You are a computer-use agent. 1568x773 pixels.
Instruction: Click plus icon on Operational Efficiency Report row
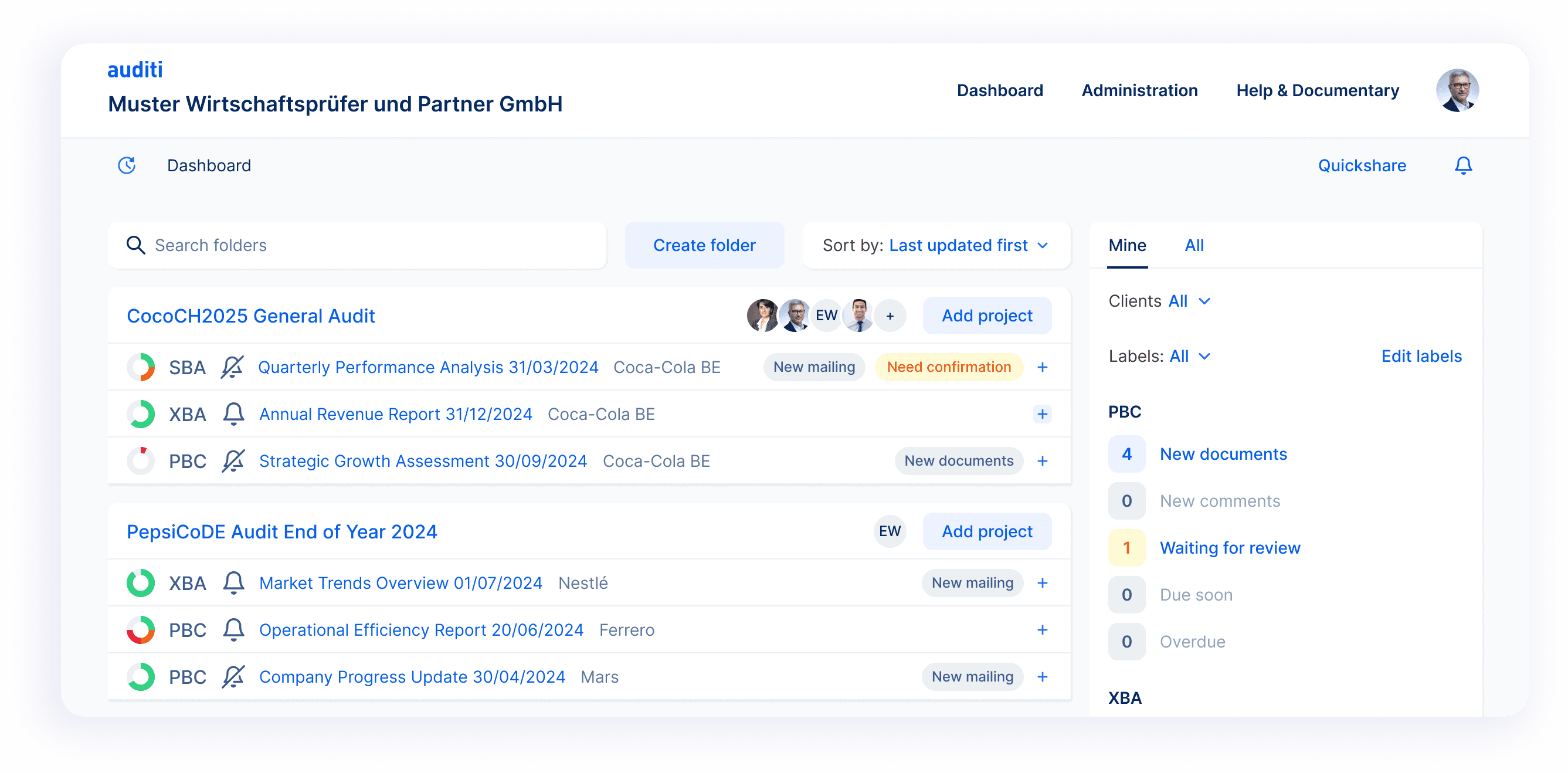point(1042,630)
